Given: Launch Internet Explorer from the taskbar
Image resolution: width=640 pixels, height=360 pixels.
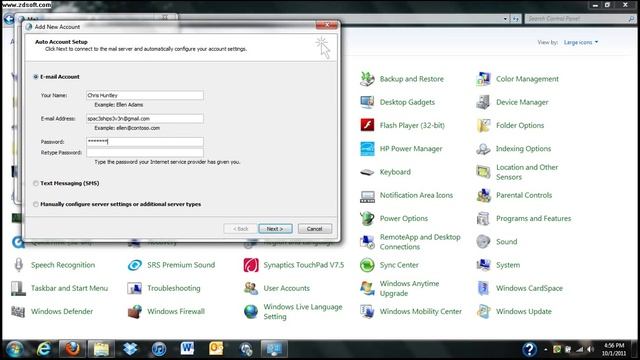Looking at the screenshot, I should (44, 349).
